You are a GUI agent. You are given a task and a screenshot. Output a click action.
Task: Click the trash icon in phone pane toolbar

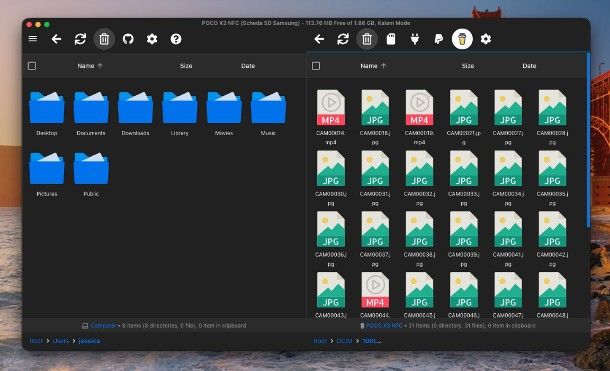pyautogui.click(x=367, y=39)
